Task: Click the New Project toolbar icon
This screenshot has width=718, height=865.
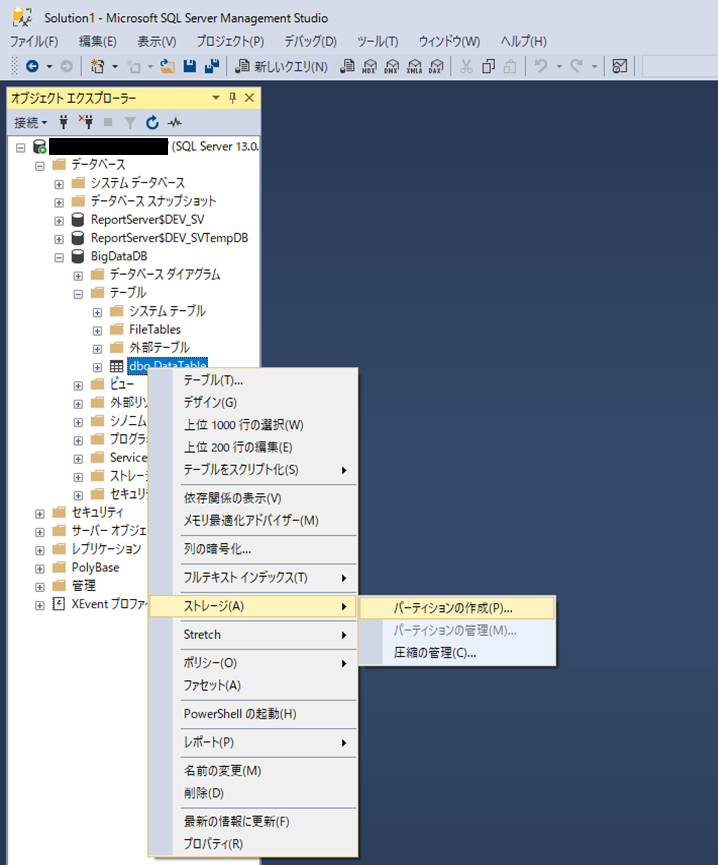Action: pyautogui.click(x=98, y=67)
